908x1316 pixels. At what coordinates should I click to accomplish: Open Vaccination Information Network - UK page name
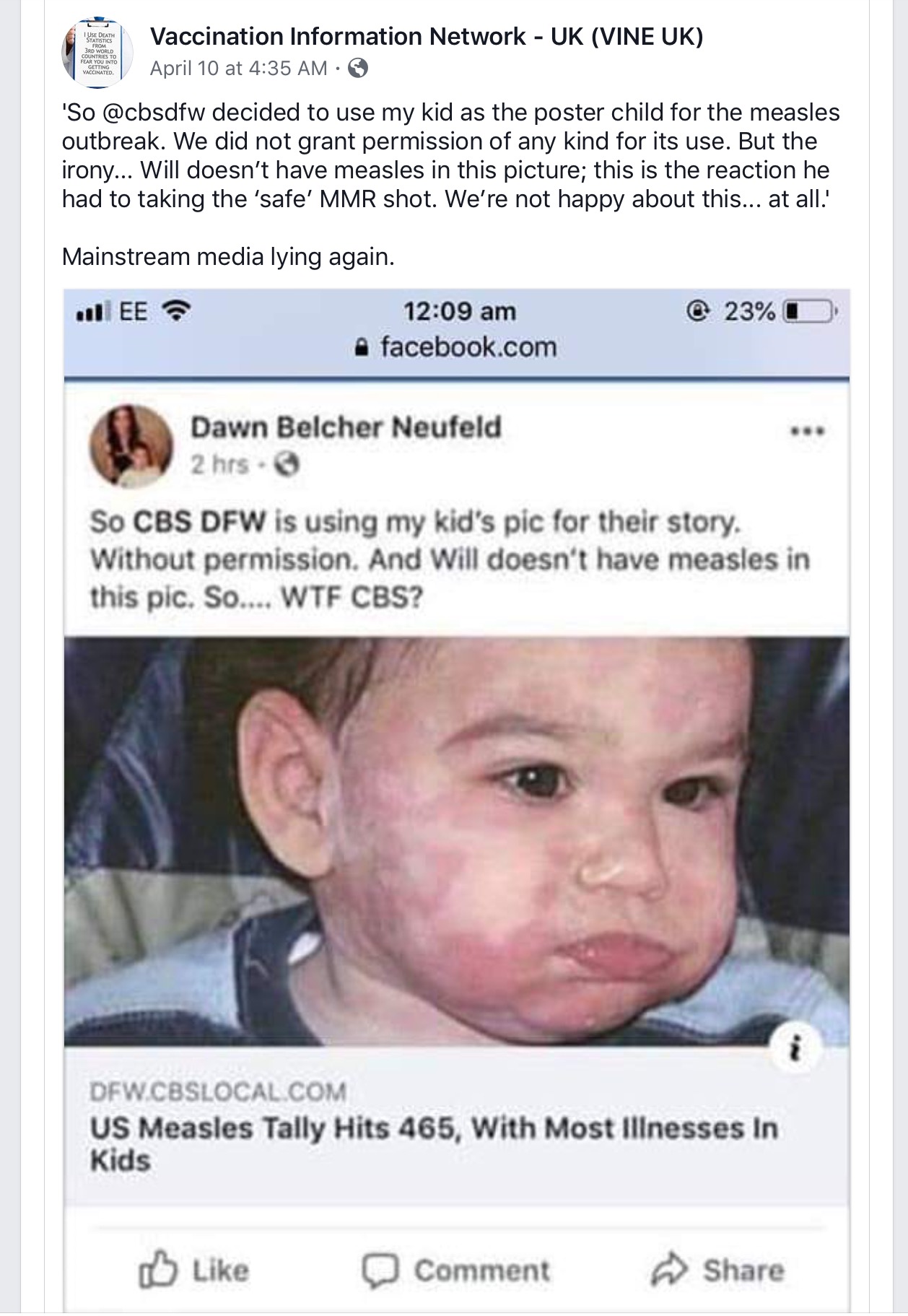pyautogui.click(x=426, y=36)
